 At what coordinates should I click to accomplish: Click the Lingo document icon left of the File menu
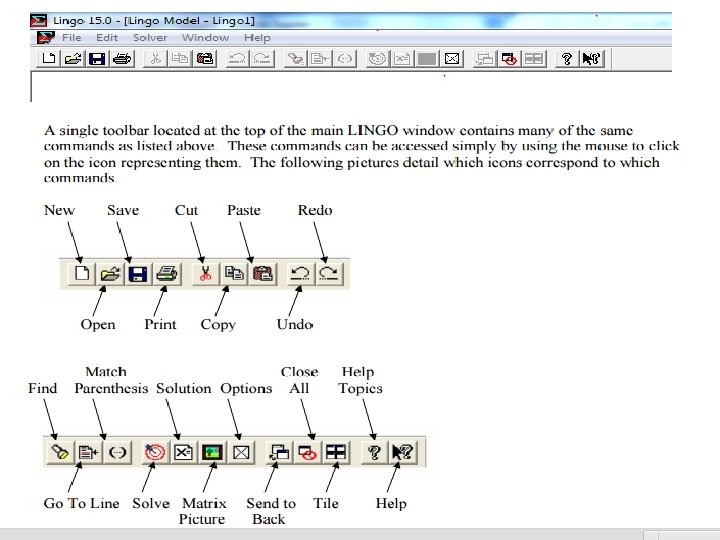pyautogui.click(x=45, y=38)
